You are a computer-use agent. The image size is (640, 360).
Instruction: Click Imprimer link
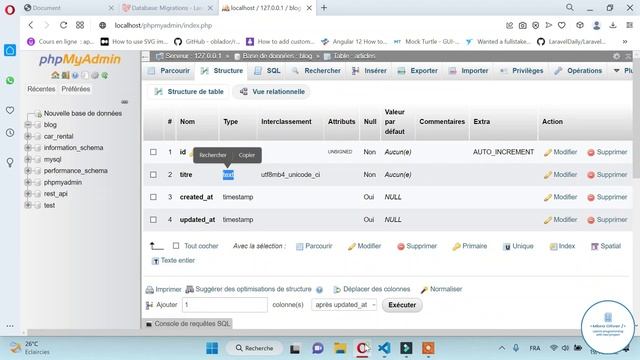click(164, 289)
